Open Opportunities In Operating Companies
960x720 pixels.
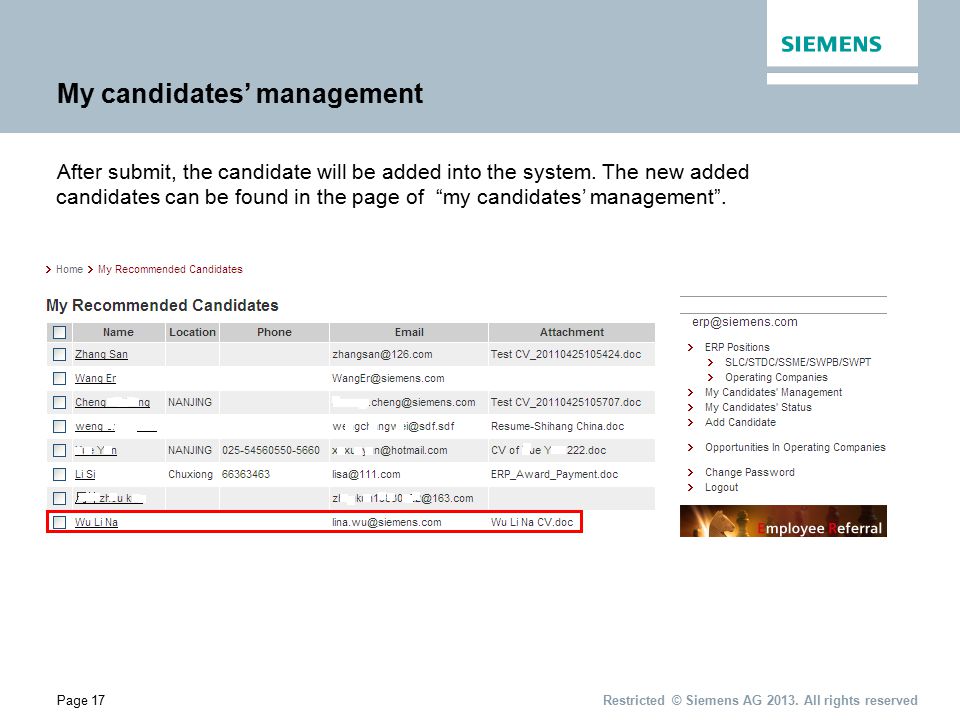(795, 448)
